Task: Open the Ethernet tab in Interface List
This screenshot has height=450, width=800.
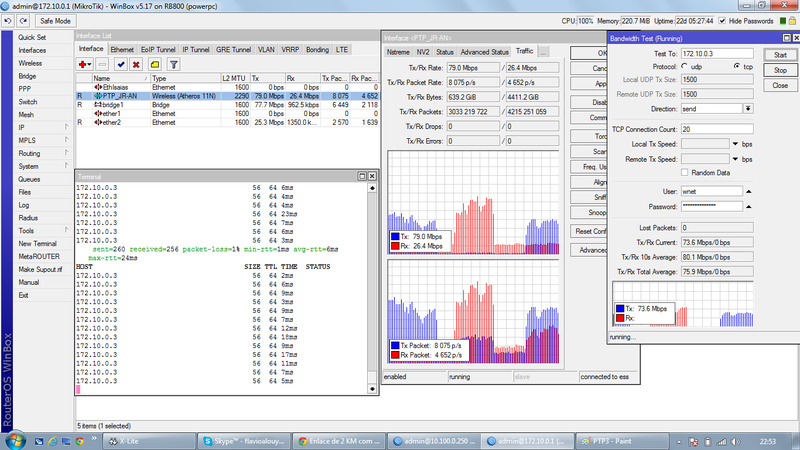Action: click(x=122, y=49)
